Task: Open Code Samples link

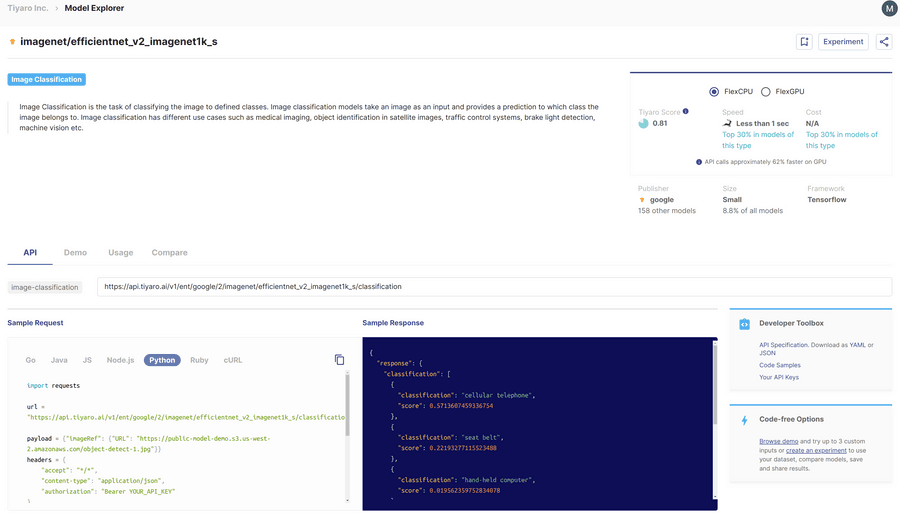Action: coord(779,365)
